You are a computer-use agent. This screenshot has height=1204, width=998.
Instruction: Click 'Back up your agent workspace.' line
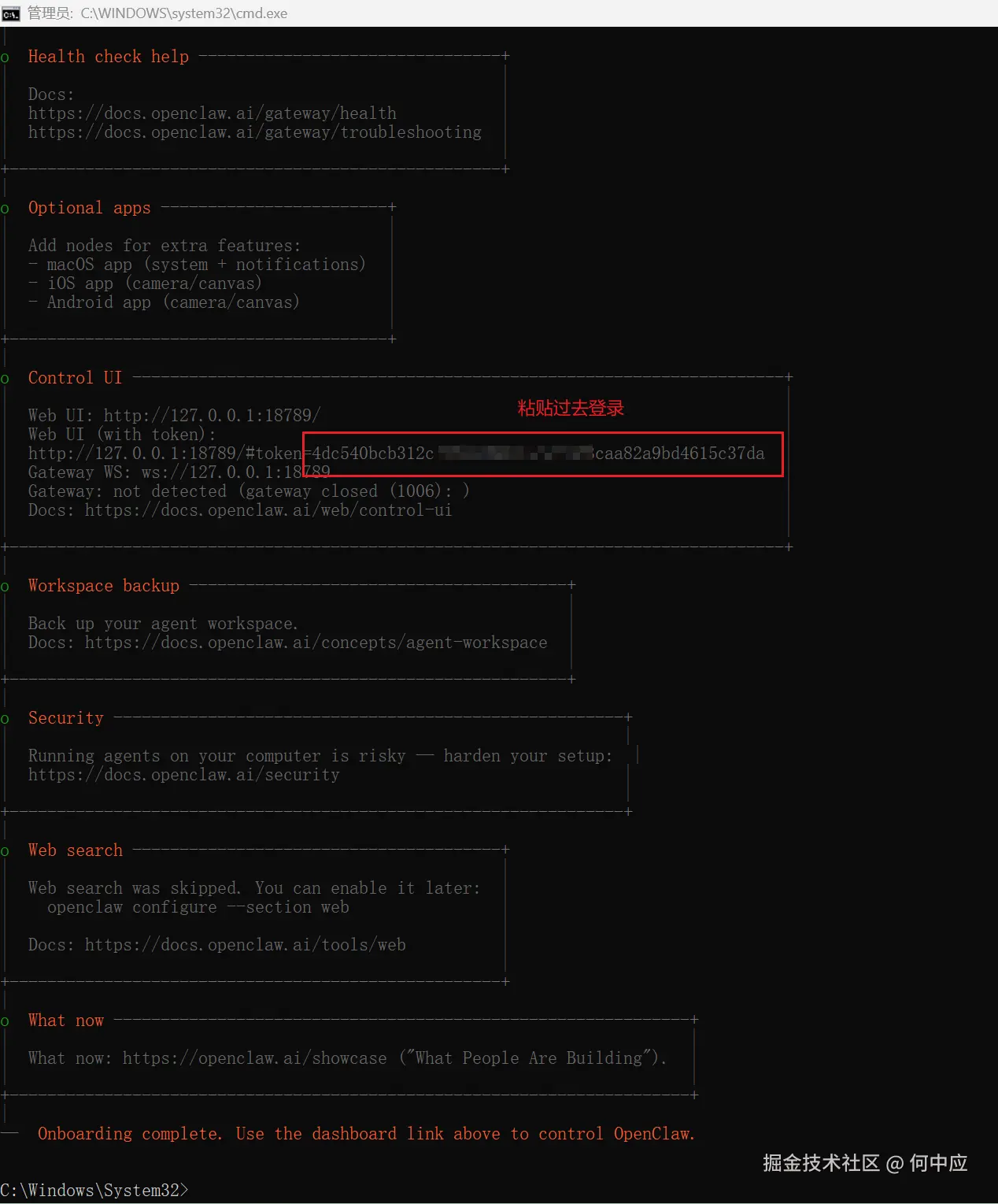164,624
